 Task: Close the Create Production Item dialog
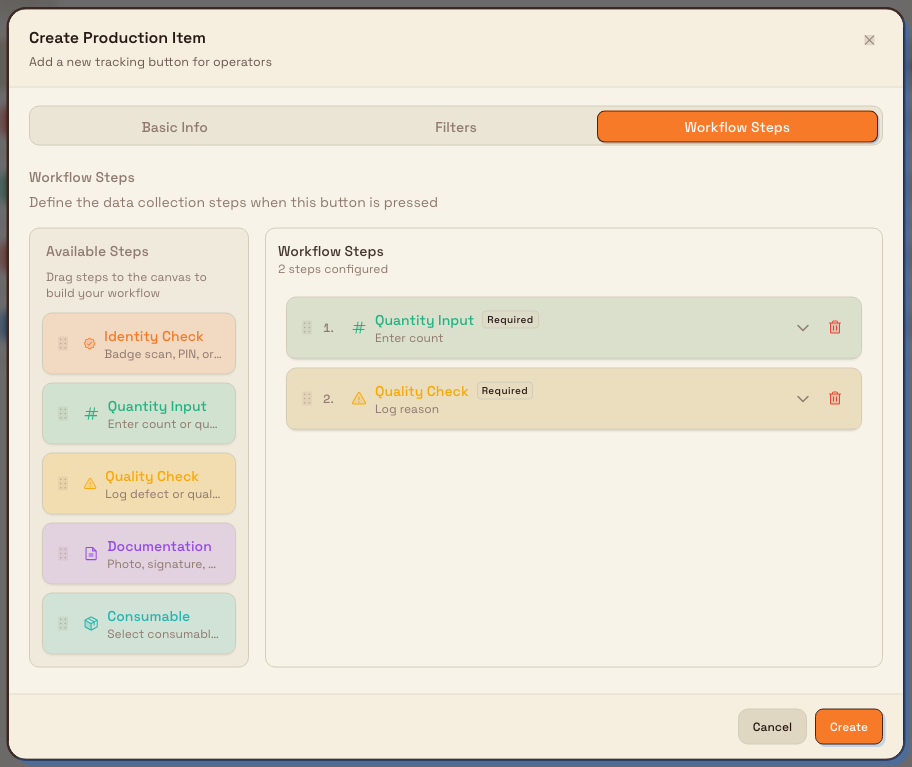pos(869,40)
